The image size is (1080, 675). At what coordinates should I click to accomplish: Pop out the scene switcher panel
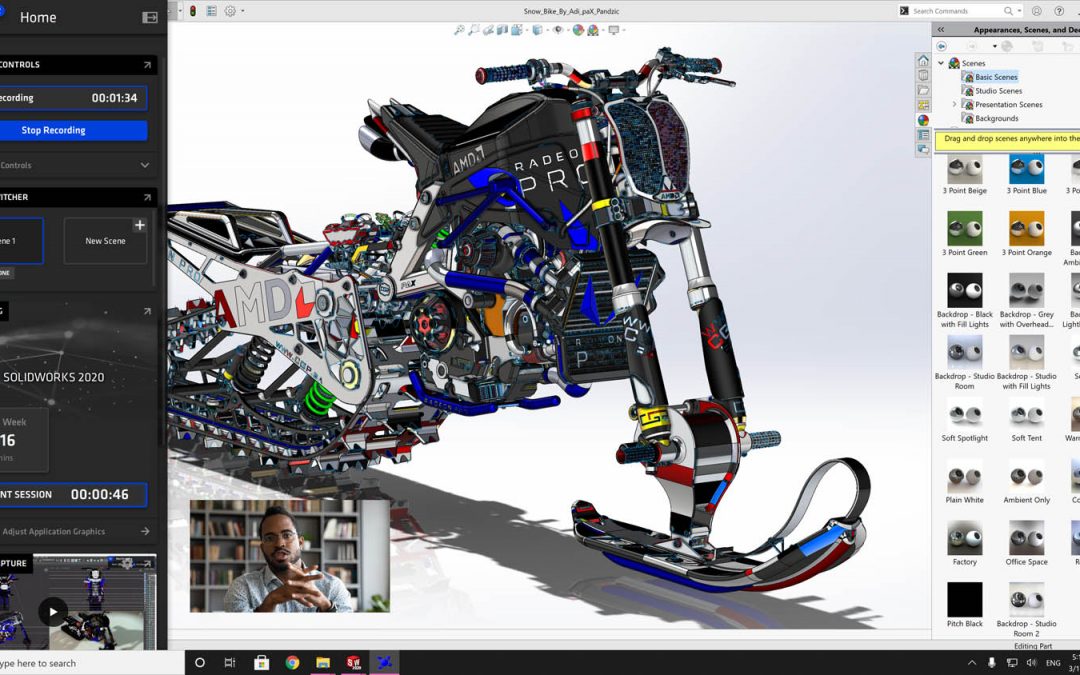pyautogui.click(x=147, y=197)
